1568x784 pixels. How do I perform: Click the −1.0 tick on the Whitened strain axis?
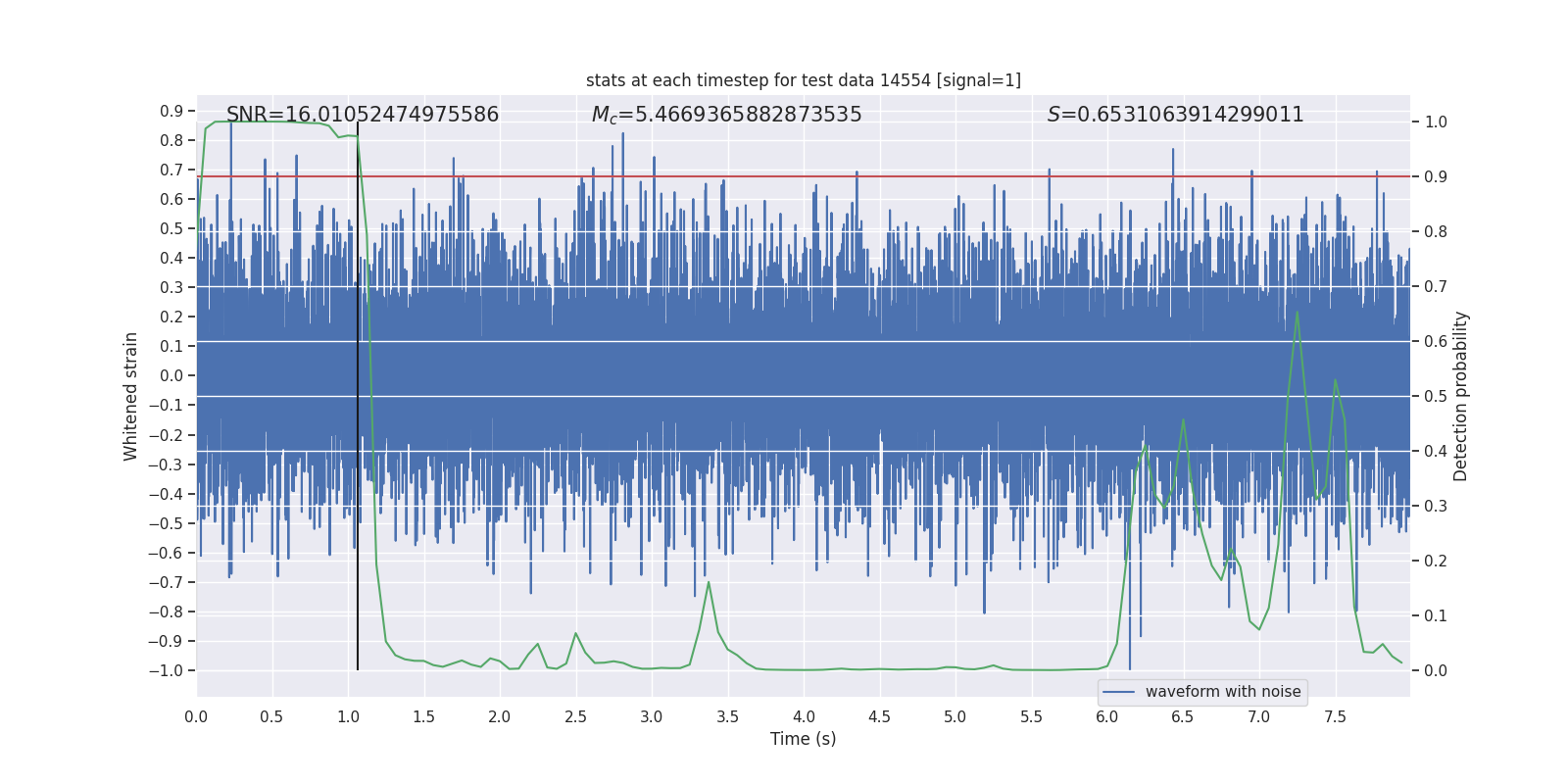tap(166, 670)
